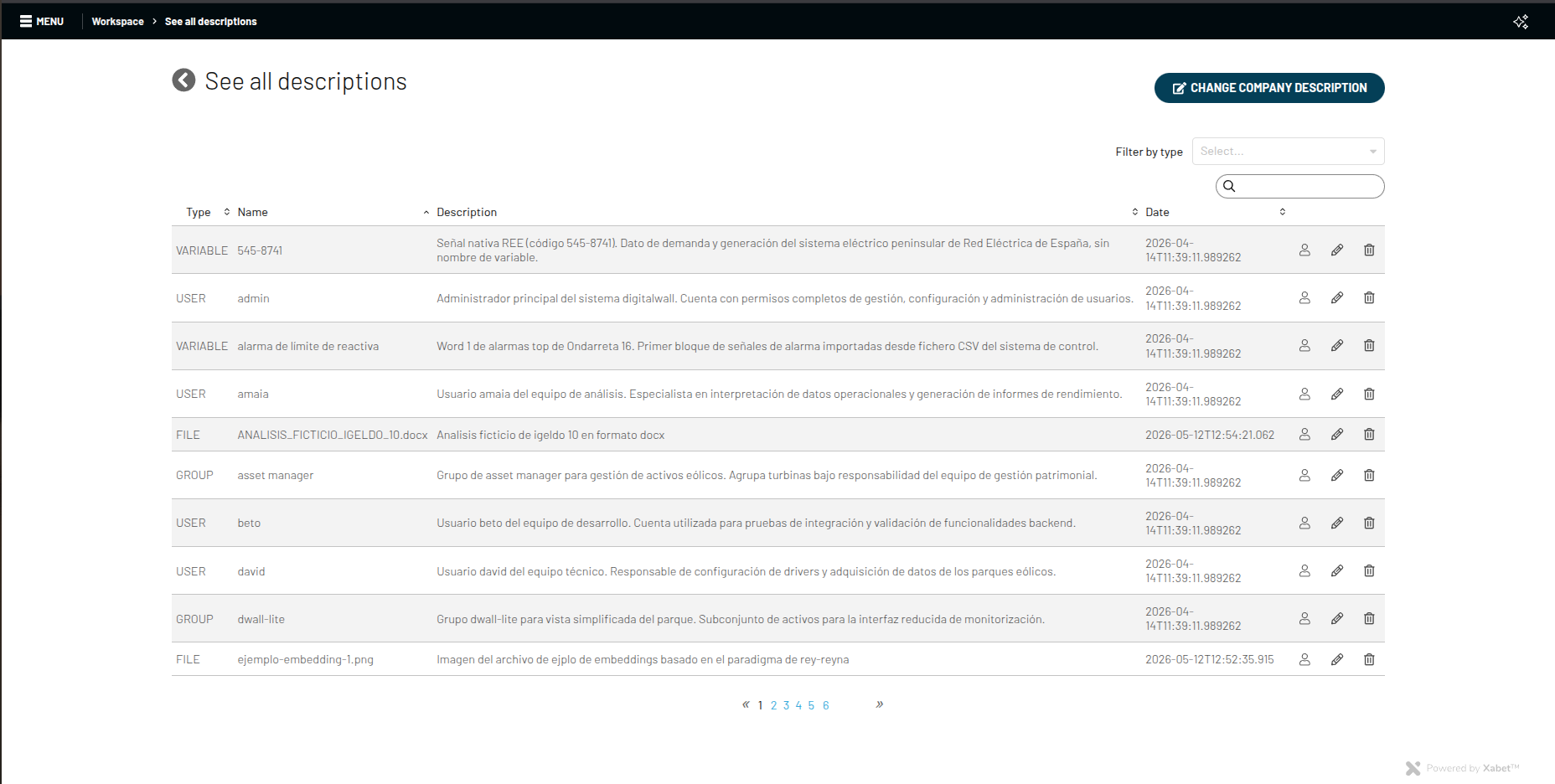This screenshot has width=1555, height=784.
Task: Click user icon for amaia row
Action: click(1304, 394)
